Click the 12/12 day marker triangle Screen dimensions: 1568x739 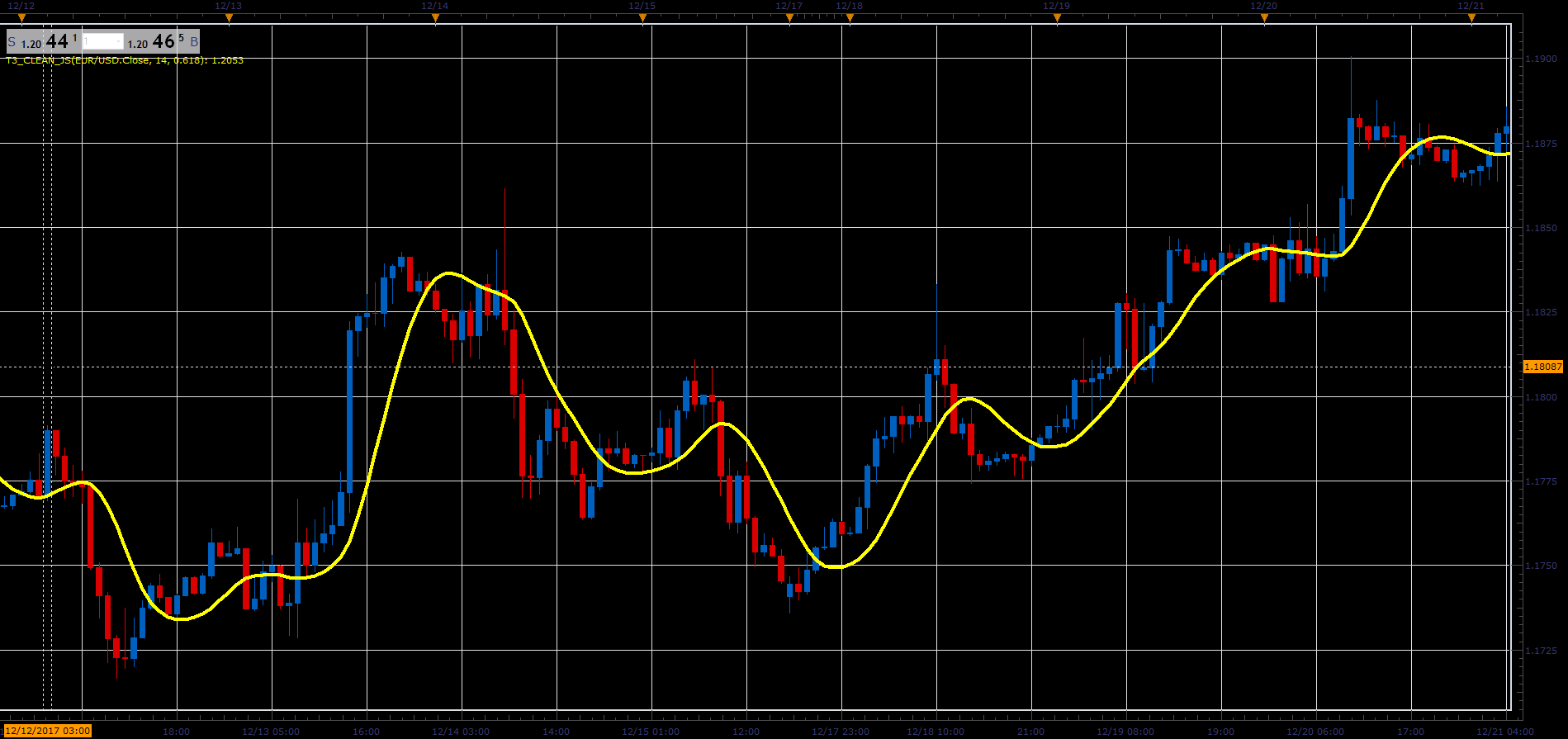coord(22,18)
